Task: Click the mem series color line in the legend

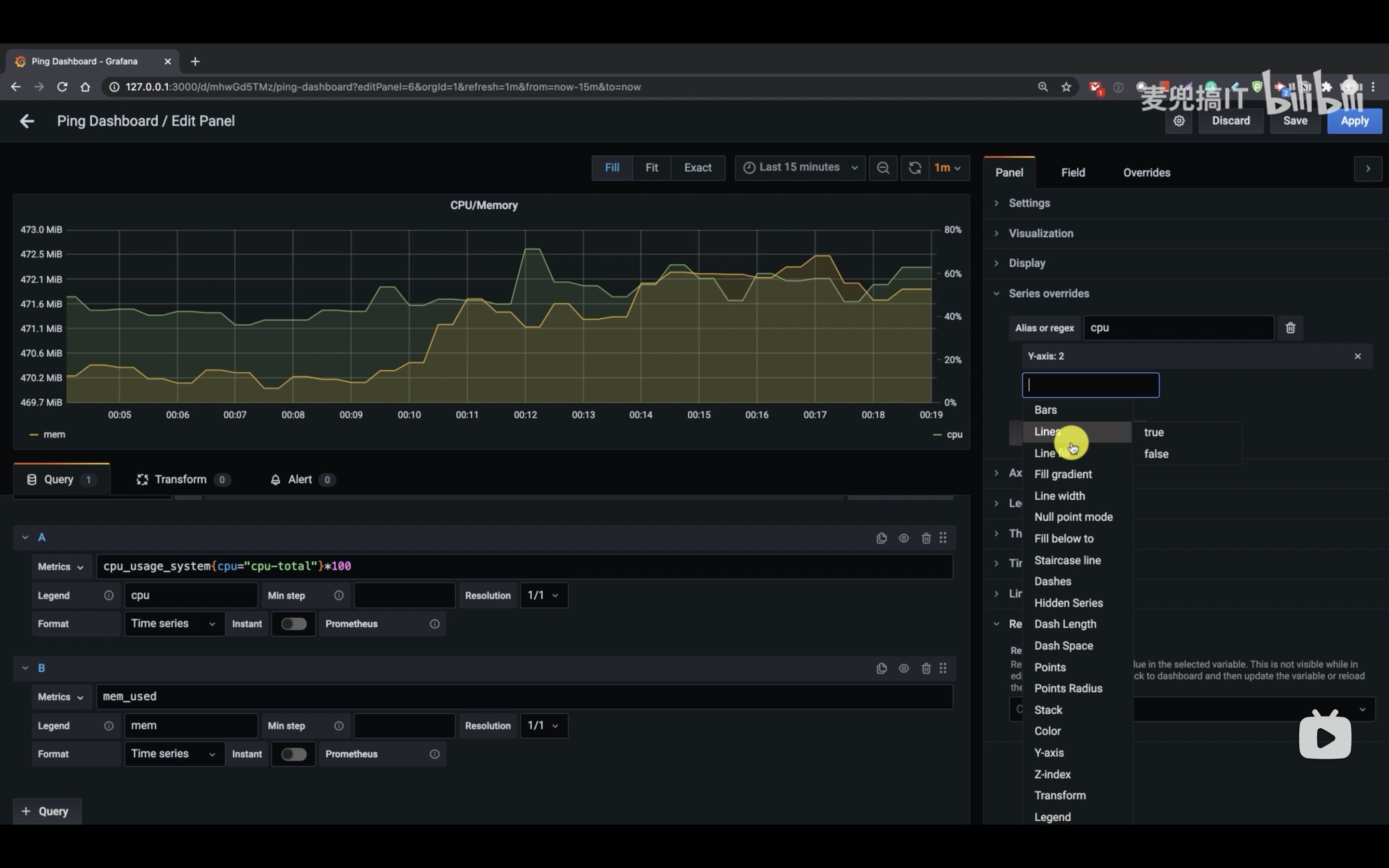Action: point(34,434)
